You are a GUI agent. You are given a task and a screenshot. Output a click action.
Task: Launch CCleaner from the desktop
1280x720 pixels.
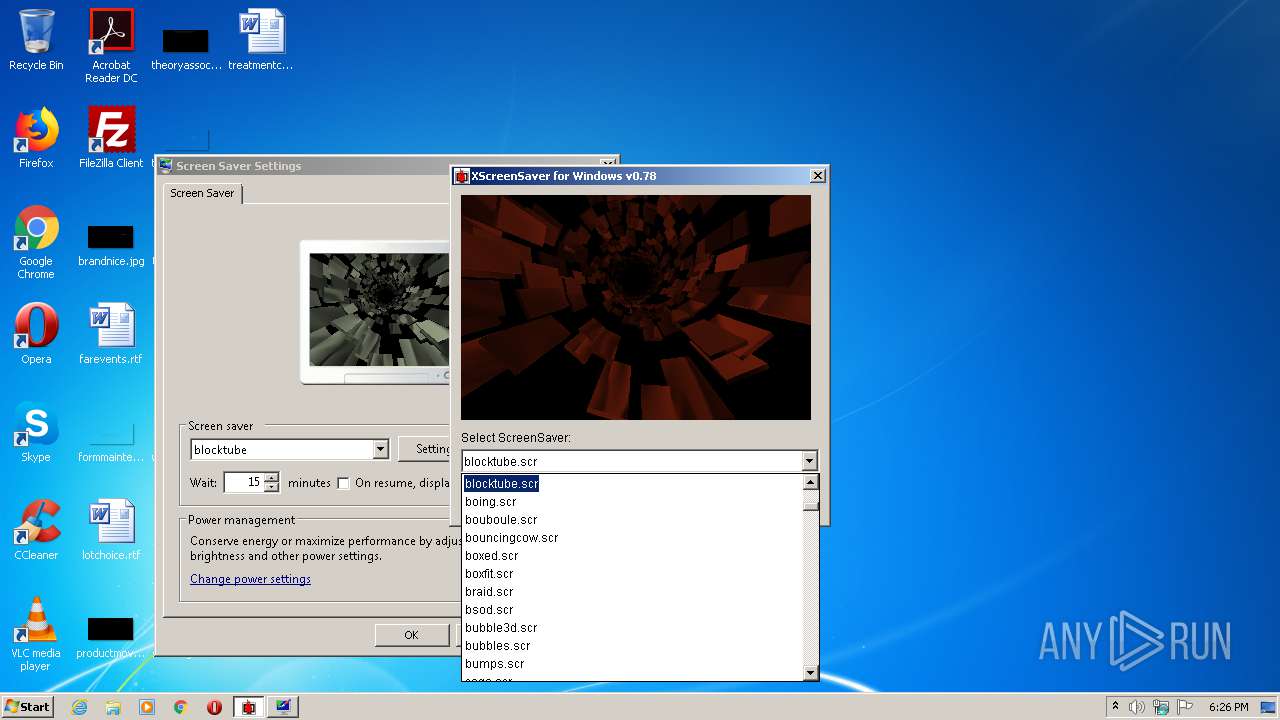36,530
